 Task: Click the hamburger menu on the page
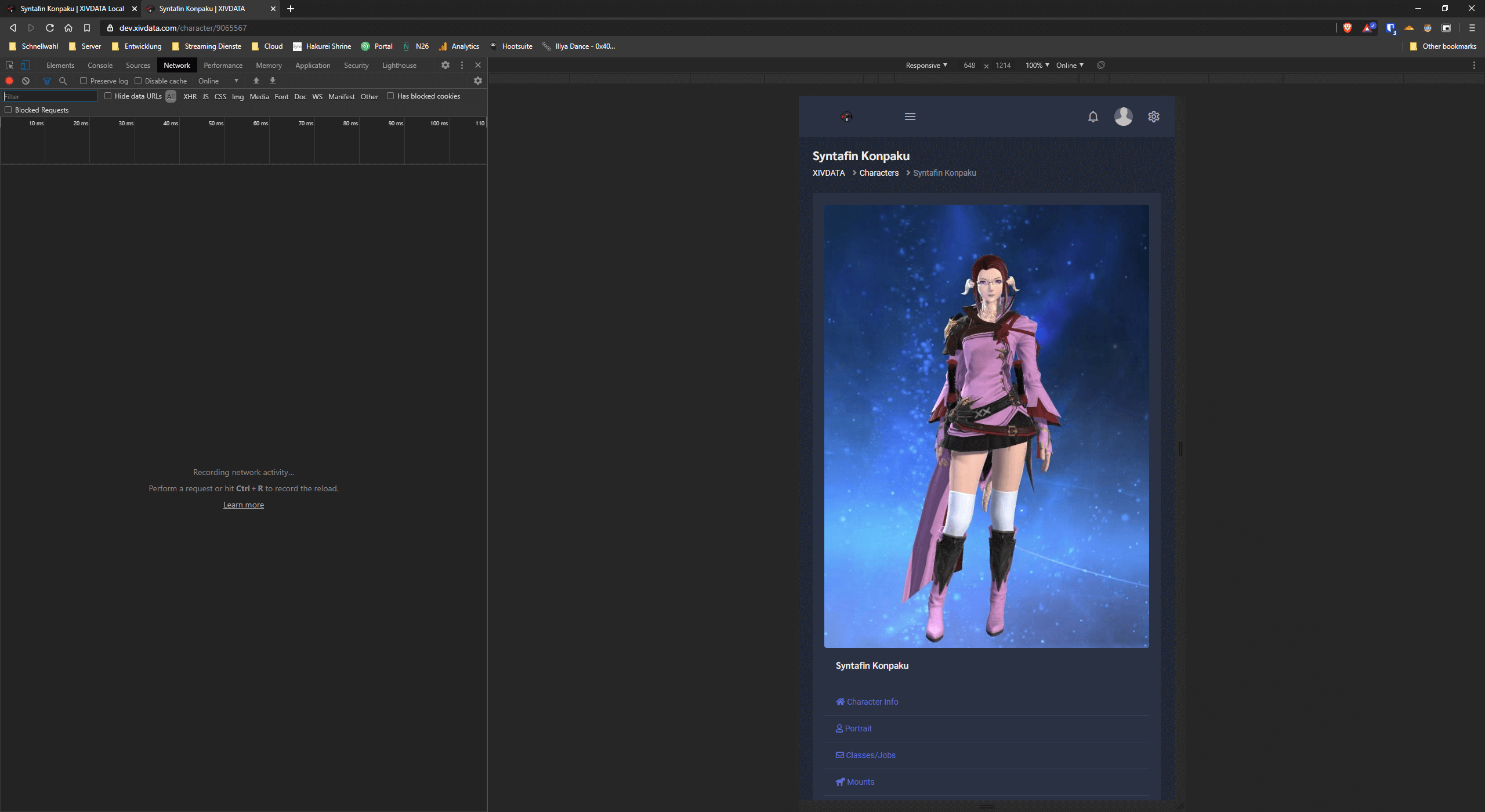[x=910, y=117]
